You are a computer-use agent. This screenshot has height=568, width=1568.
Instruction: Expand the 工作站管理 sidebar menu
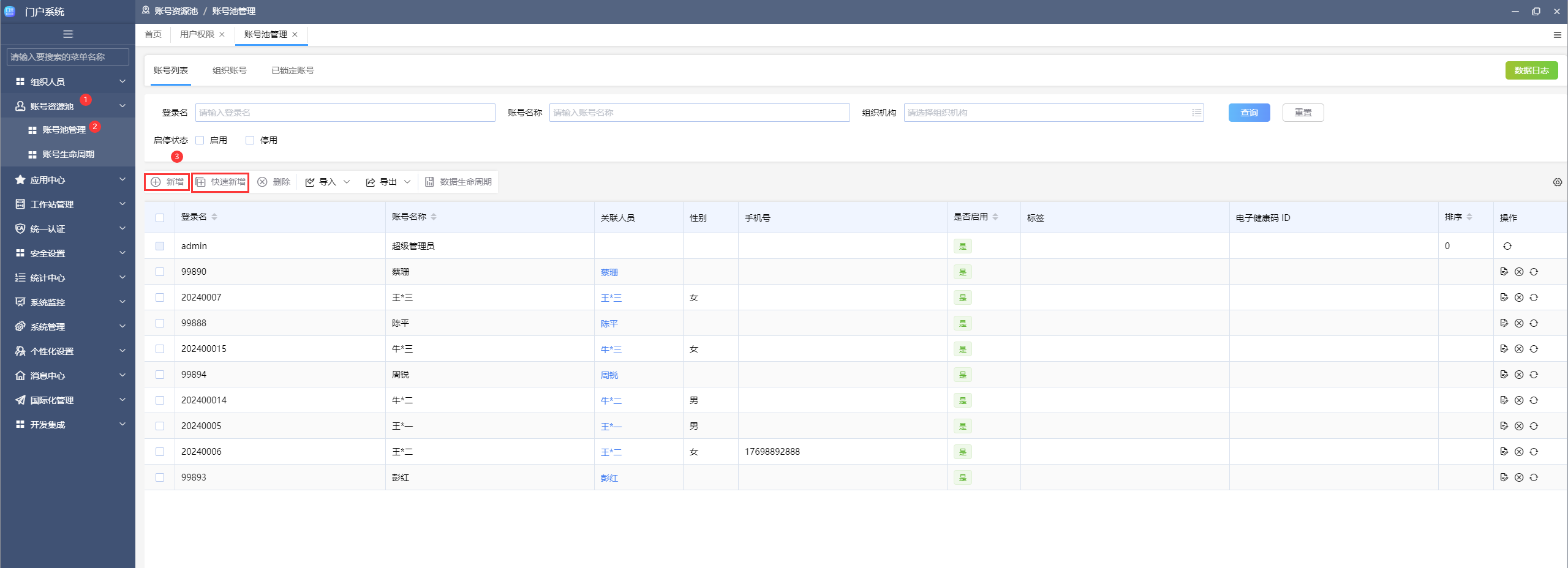point(68,204)
